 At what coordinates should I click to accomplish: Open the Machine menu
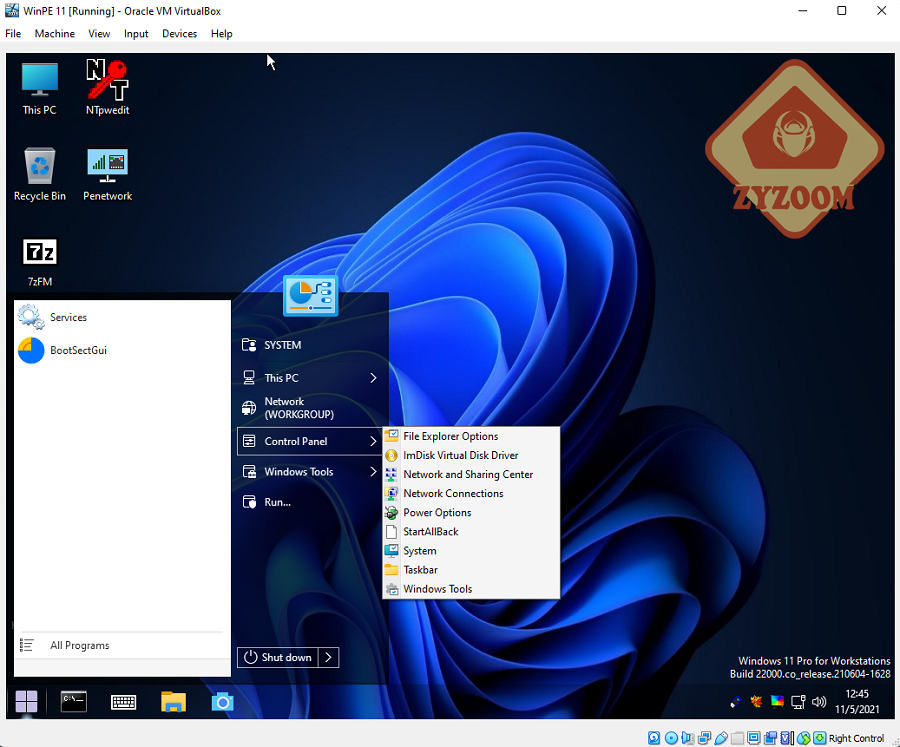[x=55, y=34]
